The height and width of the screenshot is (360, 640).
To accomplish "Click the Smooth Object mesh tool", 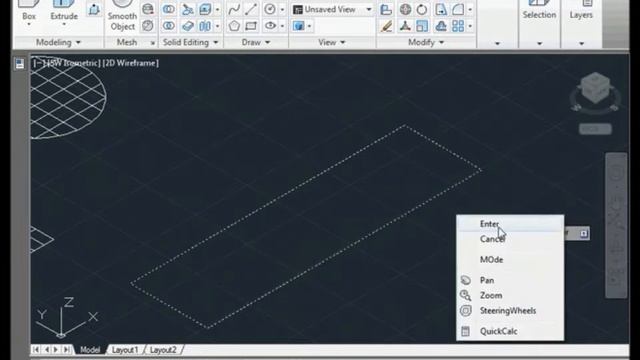I will click(x=122, y=16).
